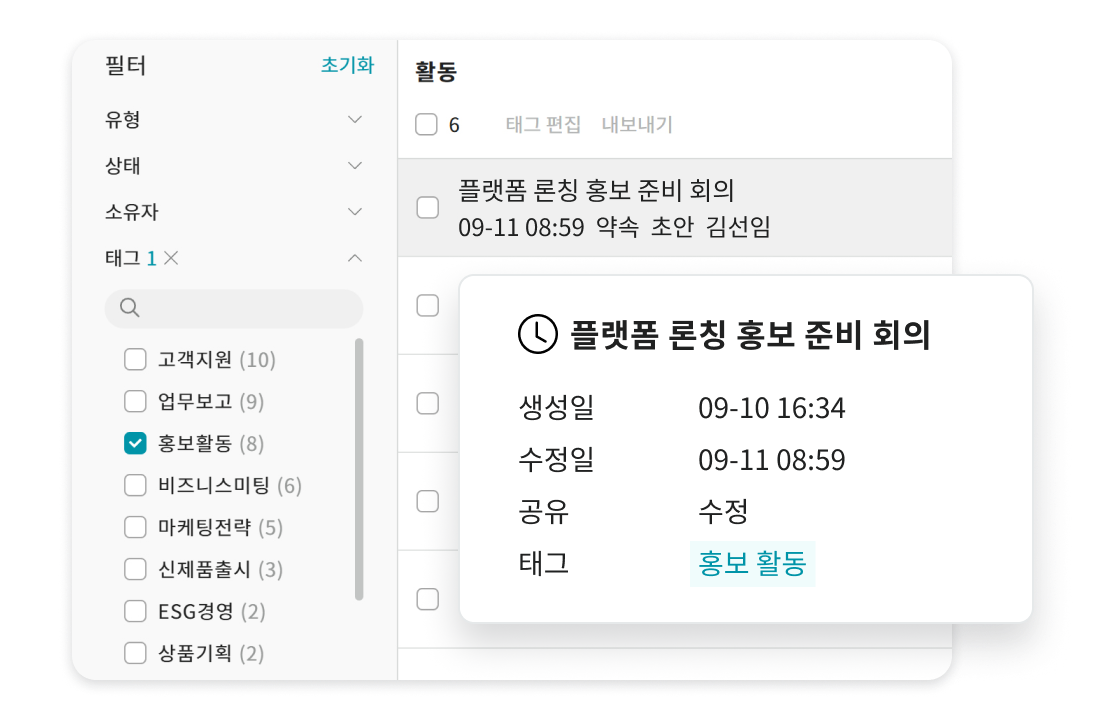This screenshot has width=1100, height=720.
Task: Check the 고객지원 (10) tag checkbox
Action: coord(135,359)
